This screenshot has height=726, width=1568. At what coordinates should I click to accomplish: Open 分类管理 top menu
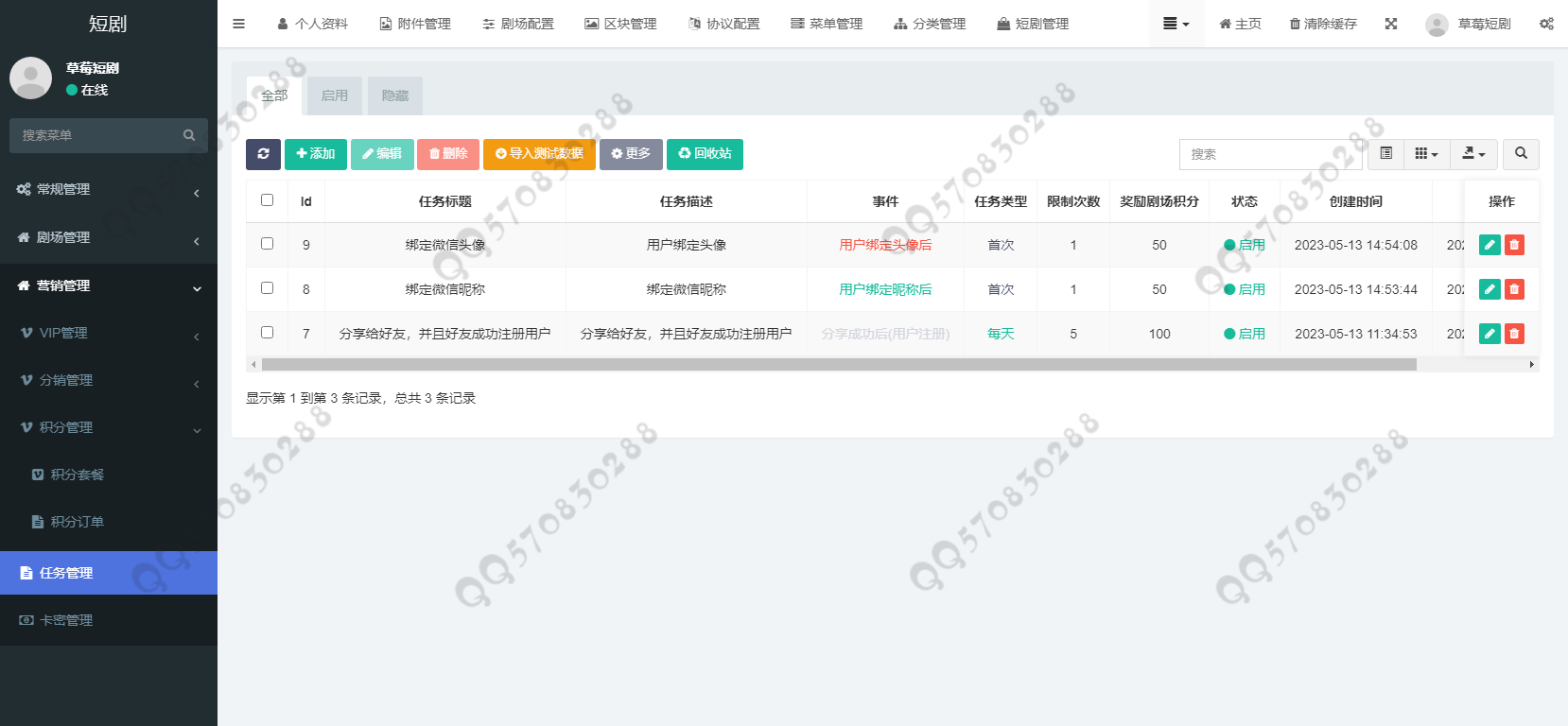pyautogui.click(x=930, y=24)
